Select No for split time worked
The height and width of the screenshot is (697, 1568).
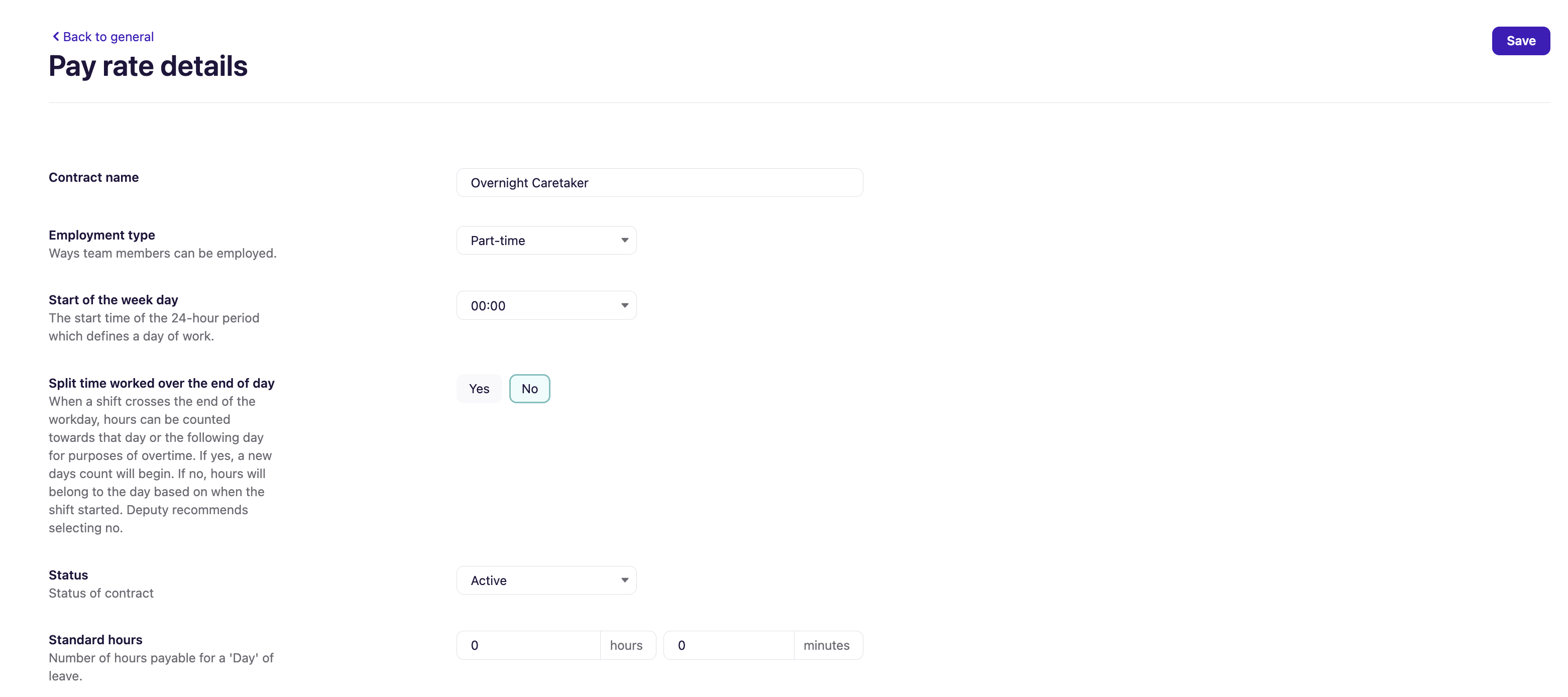click(x=529, y=388)
